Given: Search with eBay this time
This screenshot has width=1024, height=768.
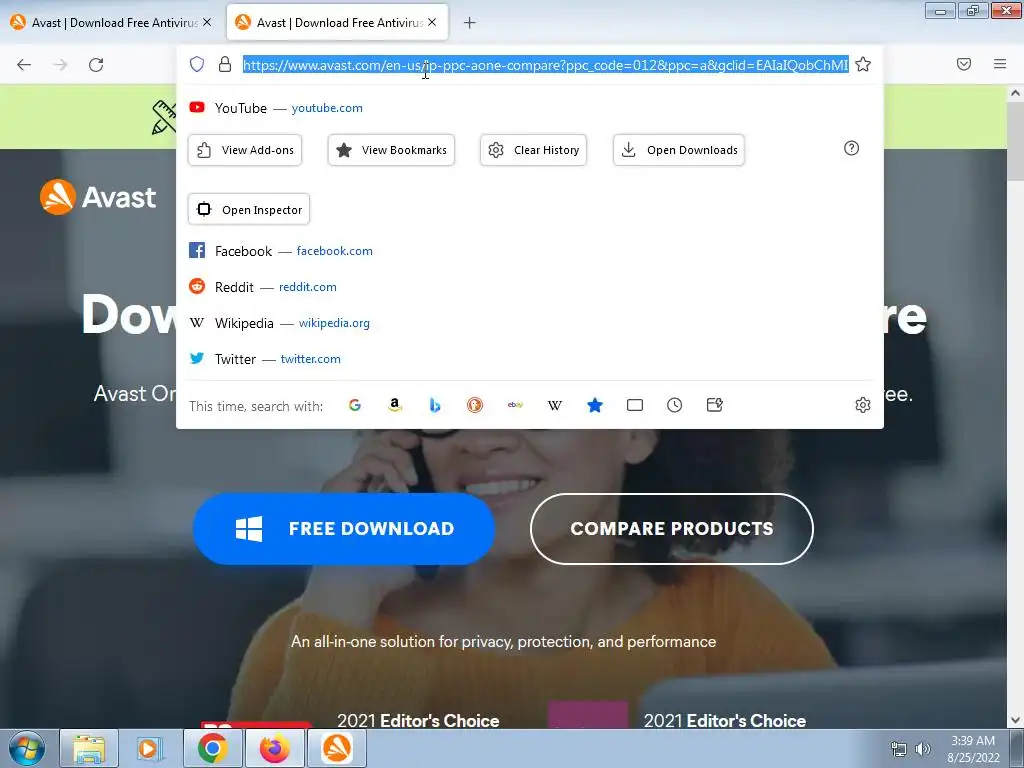Looking at the screenshot, I should tap(515, 406).
